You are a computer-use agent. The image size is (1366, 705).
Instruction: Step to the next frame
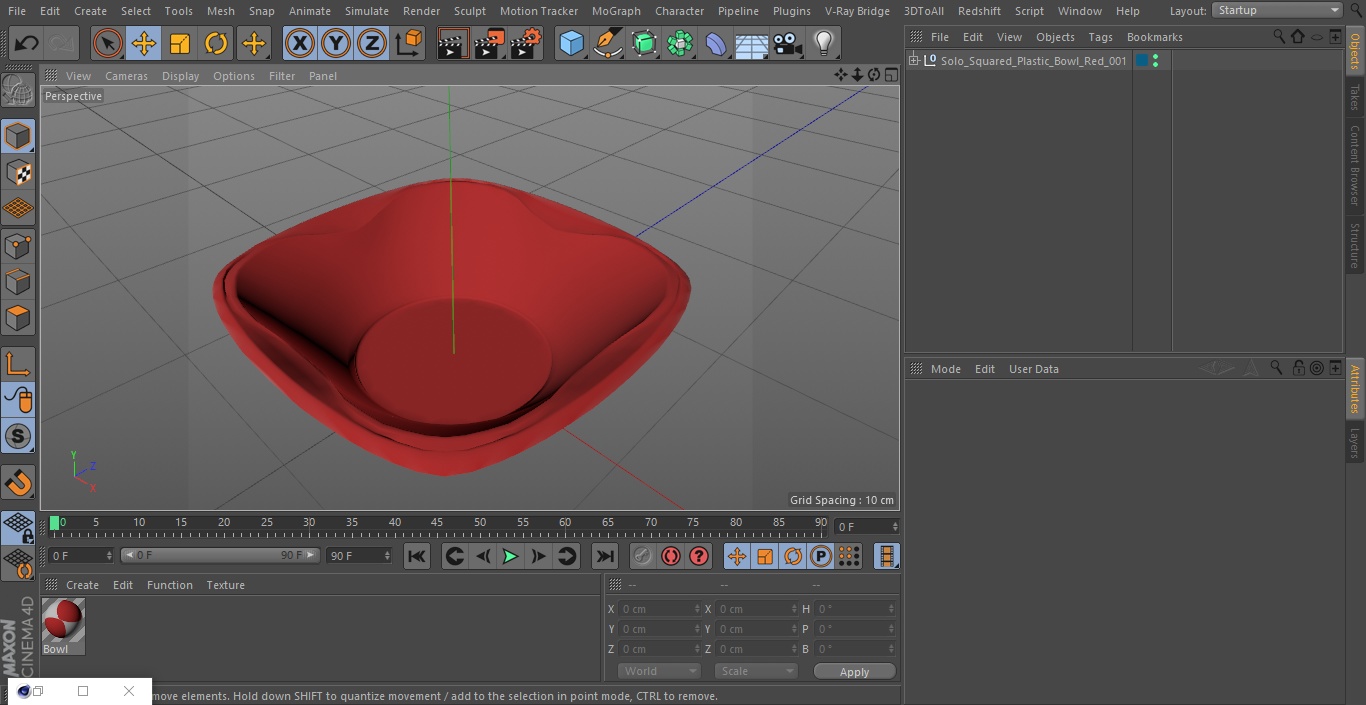pyautogui.click(x=538, y=556)
